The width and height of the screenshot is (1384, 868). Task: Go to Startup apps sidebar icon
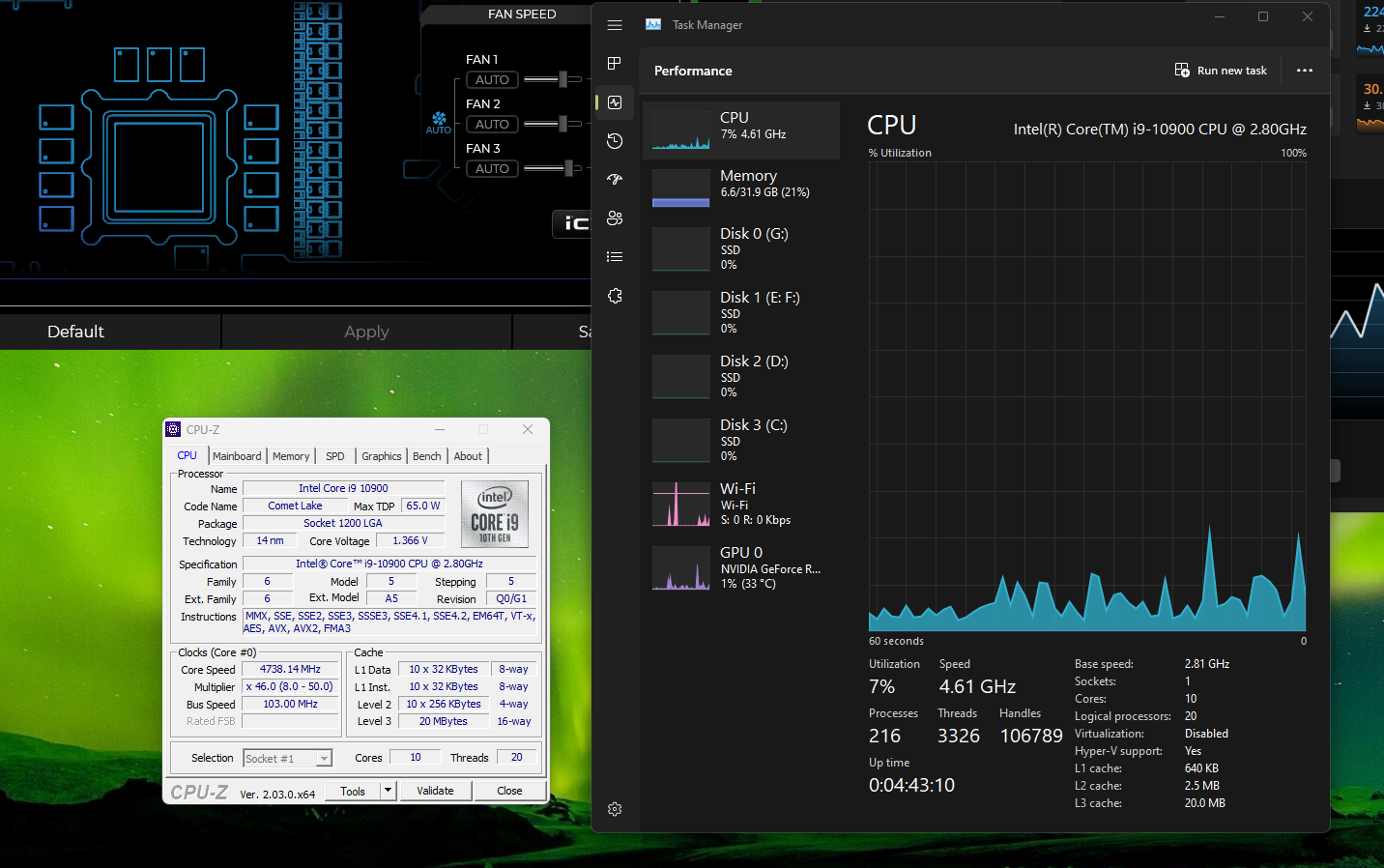click(615, 180)
